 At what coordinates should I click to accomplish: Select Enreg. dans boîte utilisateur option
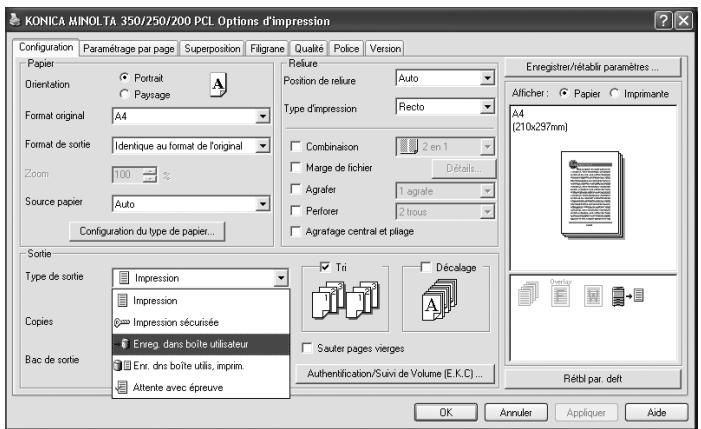point(201,344)
